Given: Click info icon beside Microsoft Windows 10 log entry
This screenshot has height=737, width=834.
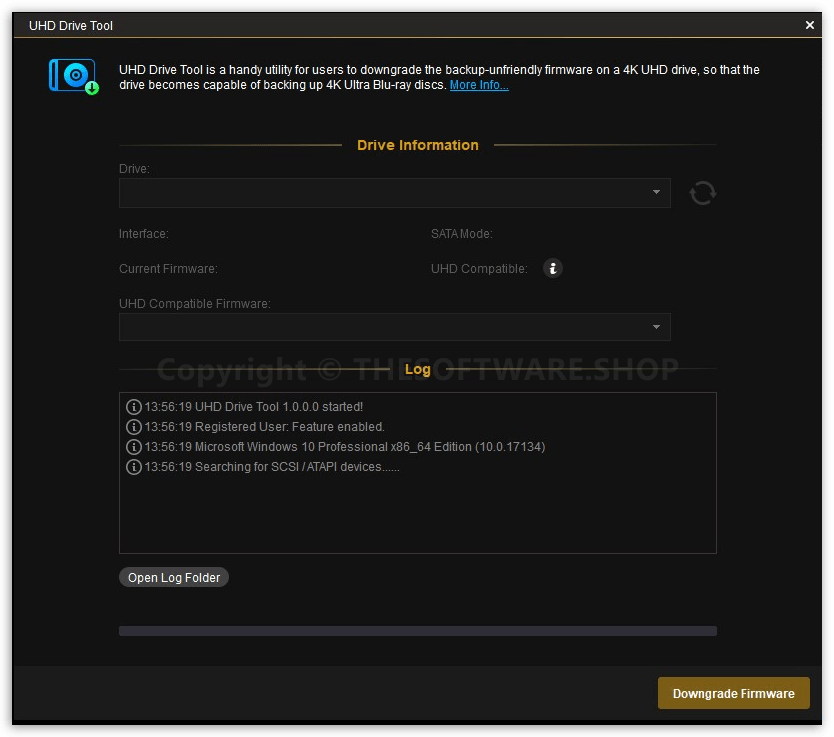Looking at the screenshot, I should point(134,447).
